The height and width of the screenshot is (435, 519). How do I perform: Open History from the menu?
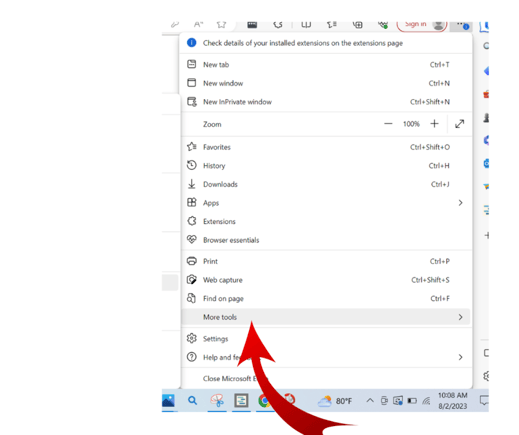(326, 166)
